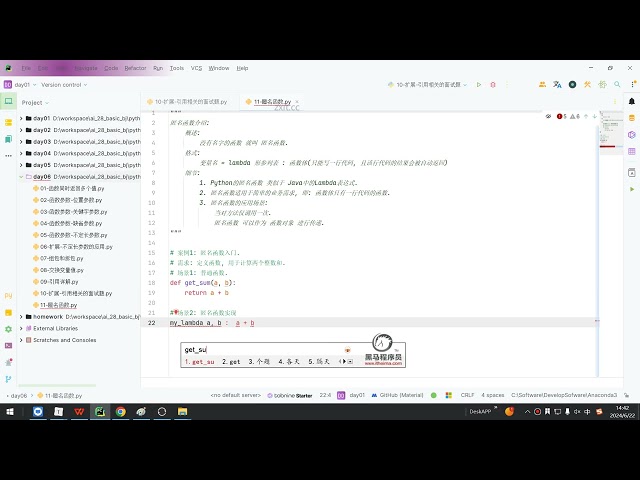Open the Tools menu

point(177,68)
